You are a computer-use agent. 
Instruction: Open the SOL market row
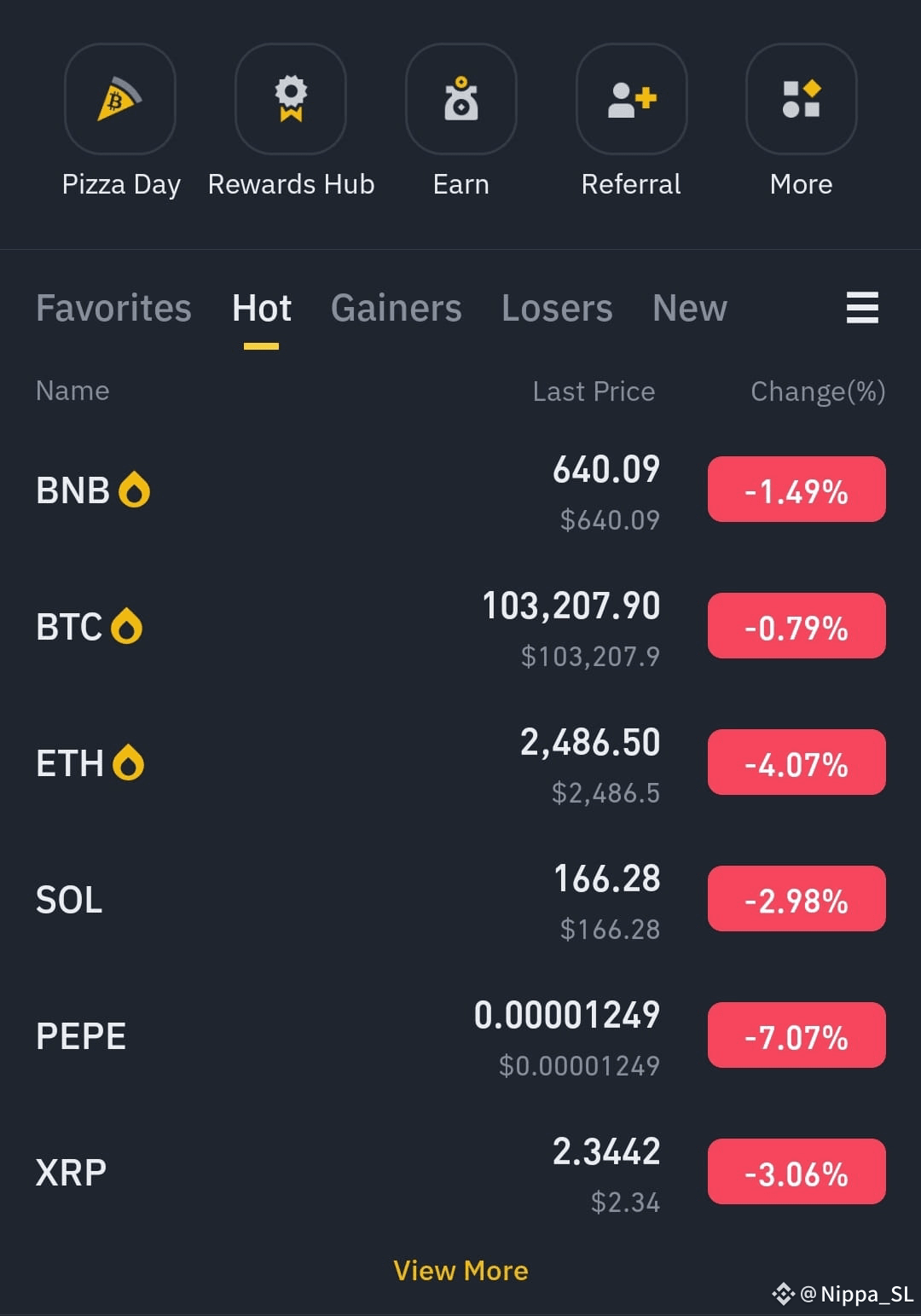(460, 901)
